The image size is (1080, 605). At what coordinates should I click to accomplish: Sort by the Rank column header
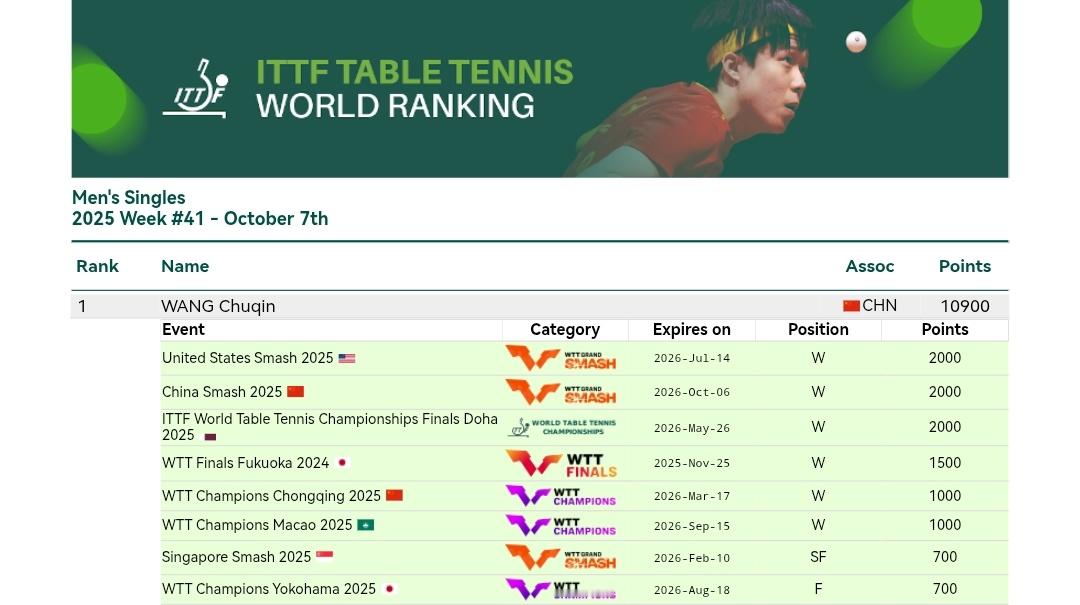coord(97,266)
